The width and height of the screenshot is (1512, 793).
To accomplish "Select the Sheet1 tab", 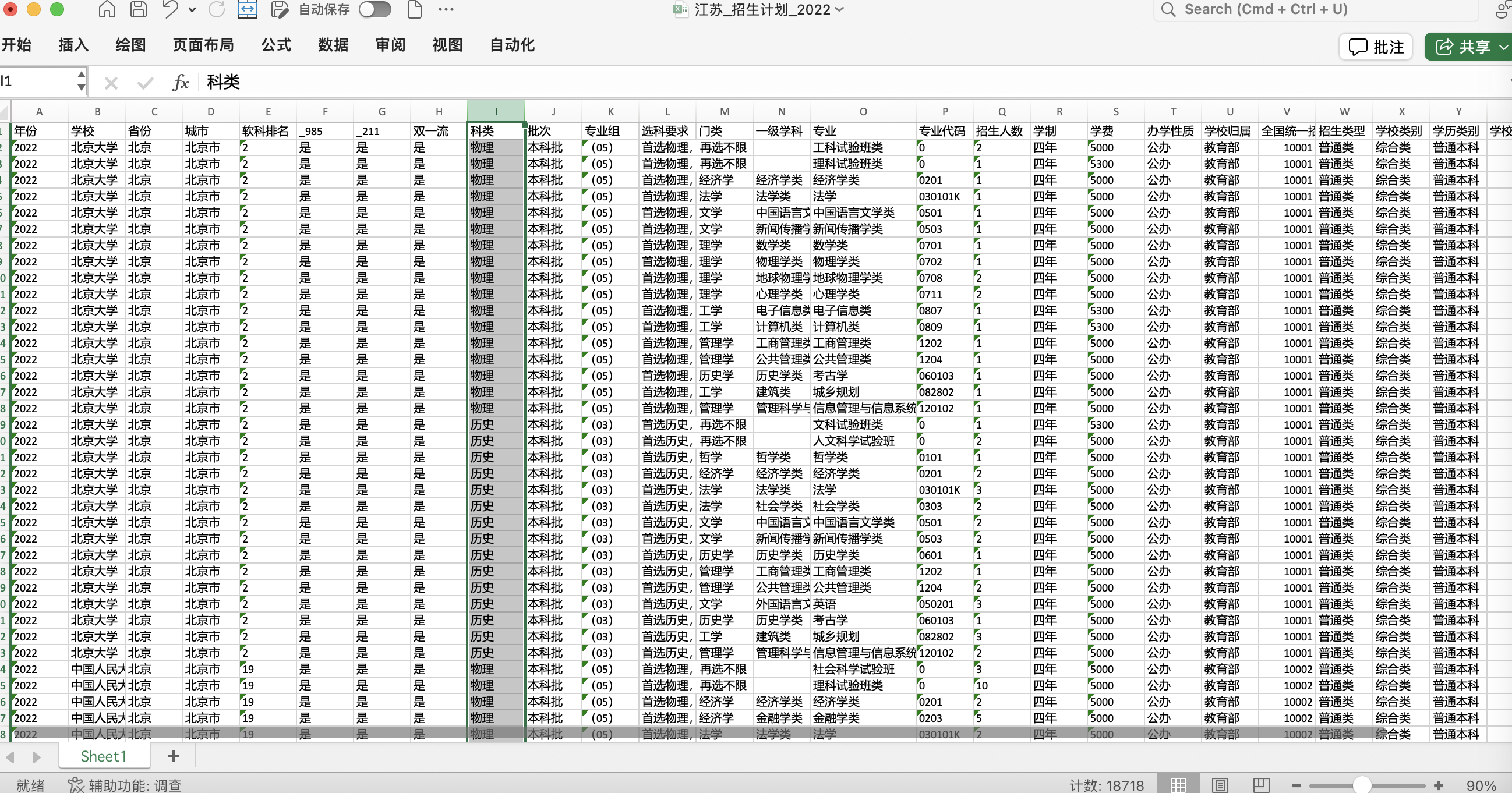I will tap(104, 757).
